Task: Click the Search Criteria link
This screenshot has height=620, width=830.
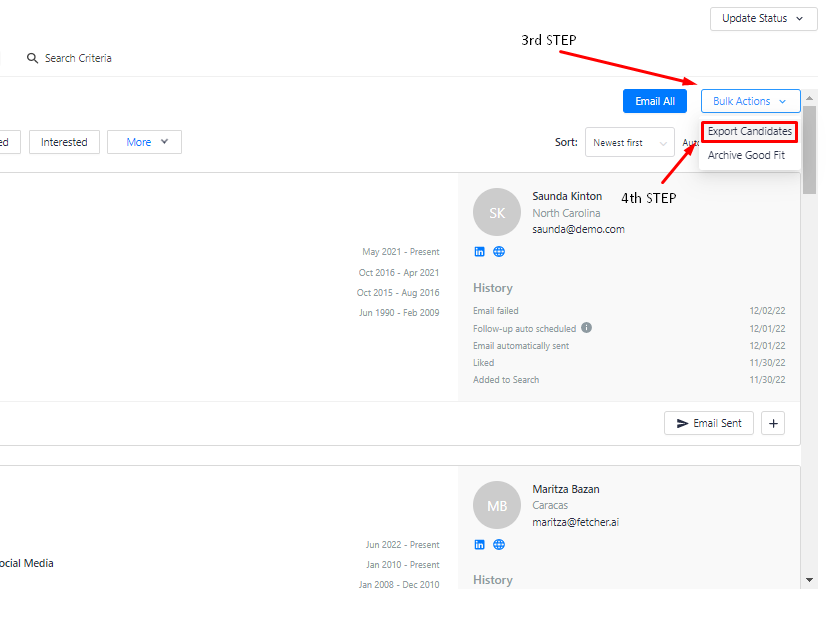Action: 78,58
